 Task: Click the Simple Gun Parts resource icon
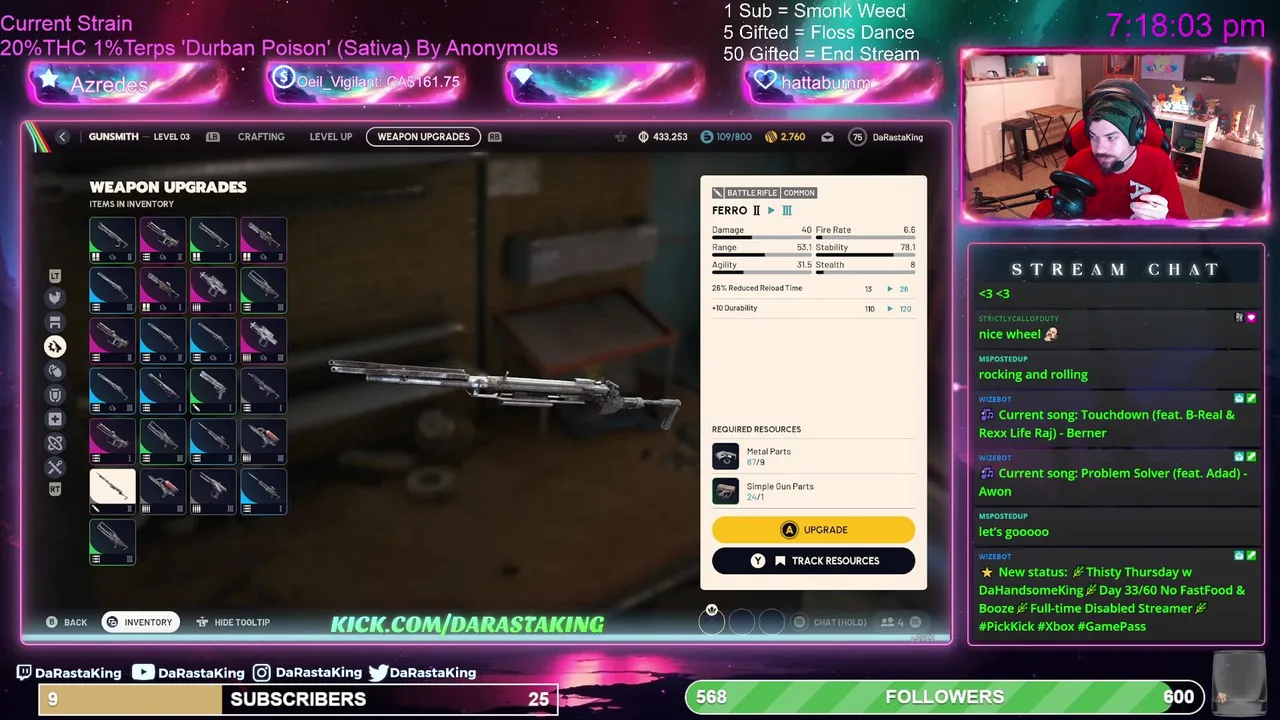tap(725, 491)
